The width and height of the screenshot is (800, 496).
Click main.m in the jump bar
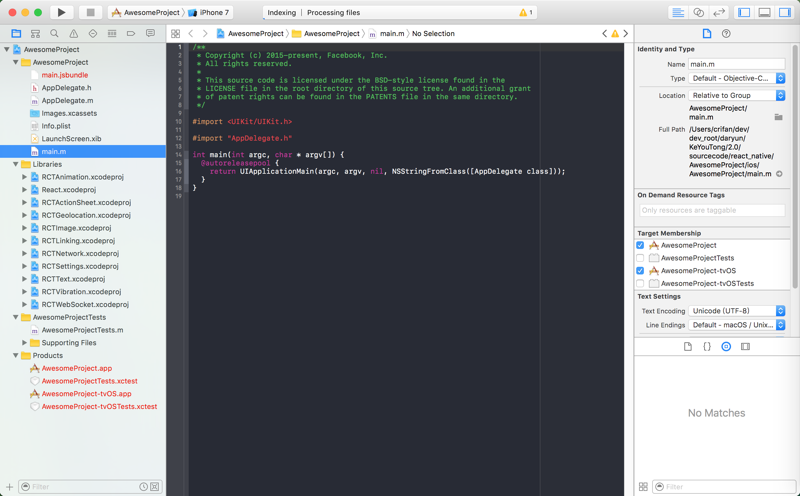pos(387,34)
